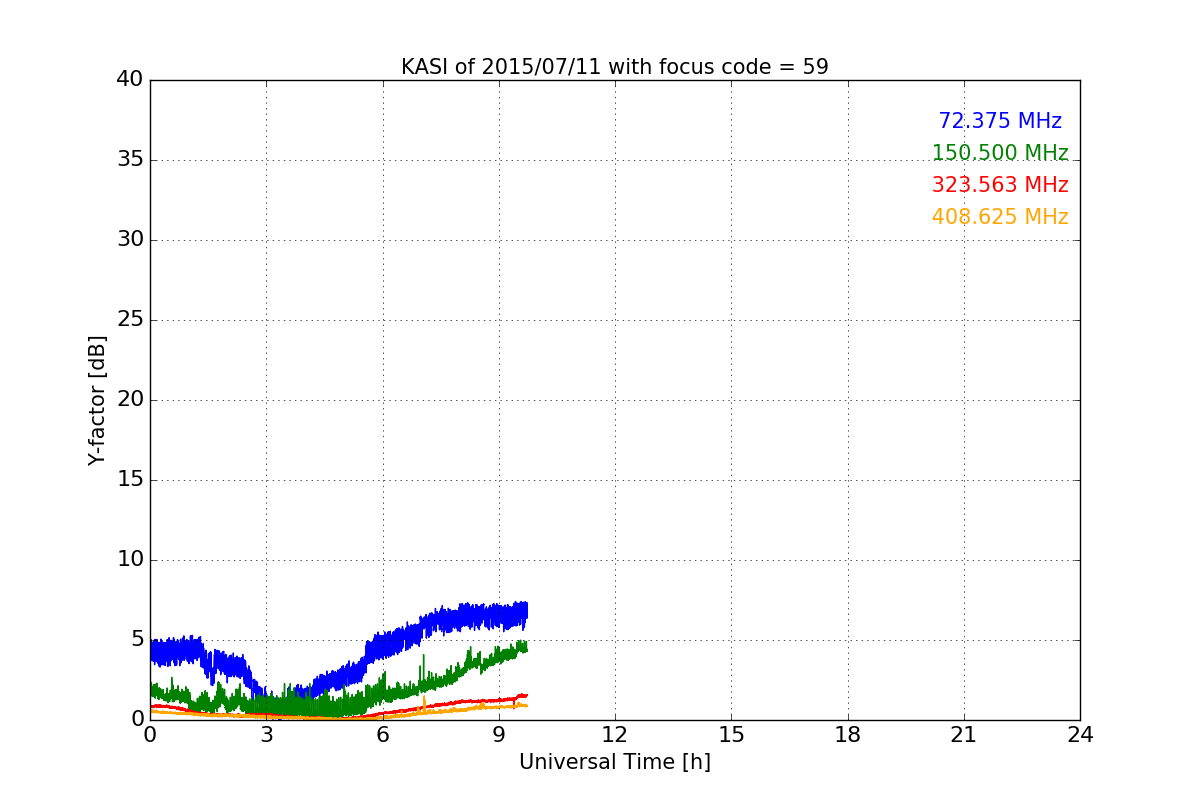Click the x-axis tick label 12
This screenshot has height=800, width=1200.
click(x=615, y=734)
